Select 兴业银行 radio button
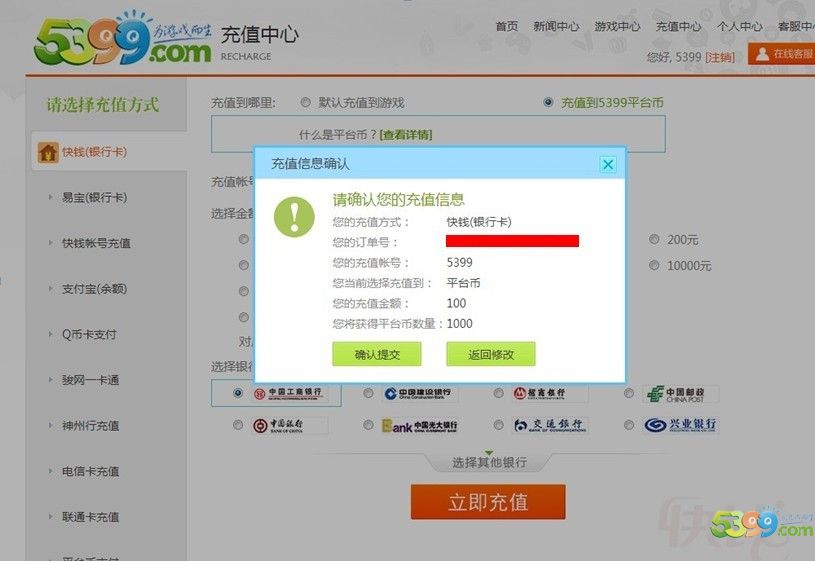 click(629, 425)
